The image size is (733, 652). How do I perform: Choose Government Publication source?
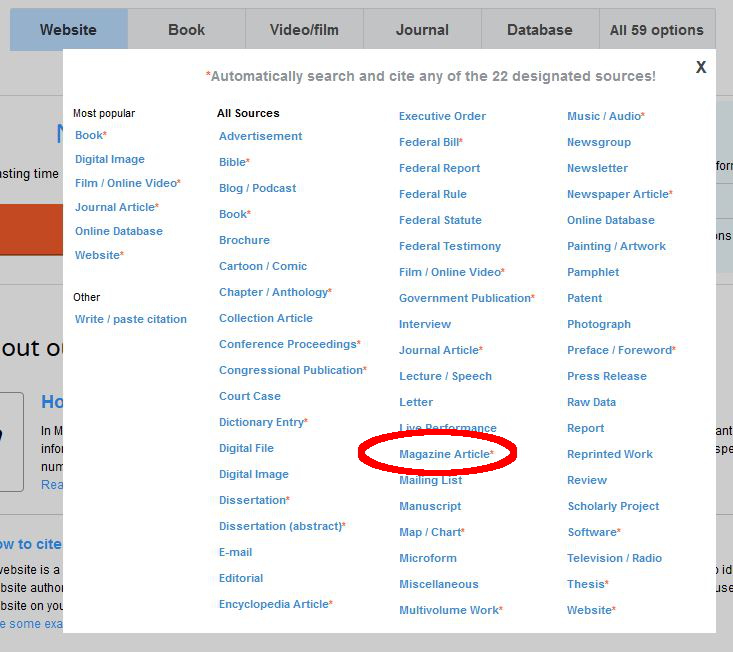464,298
